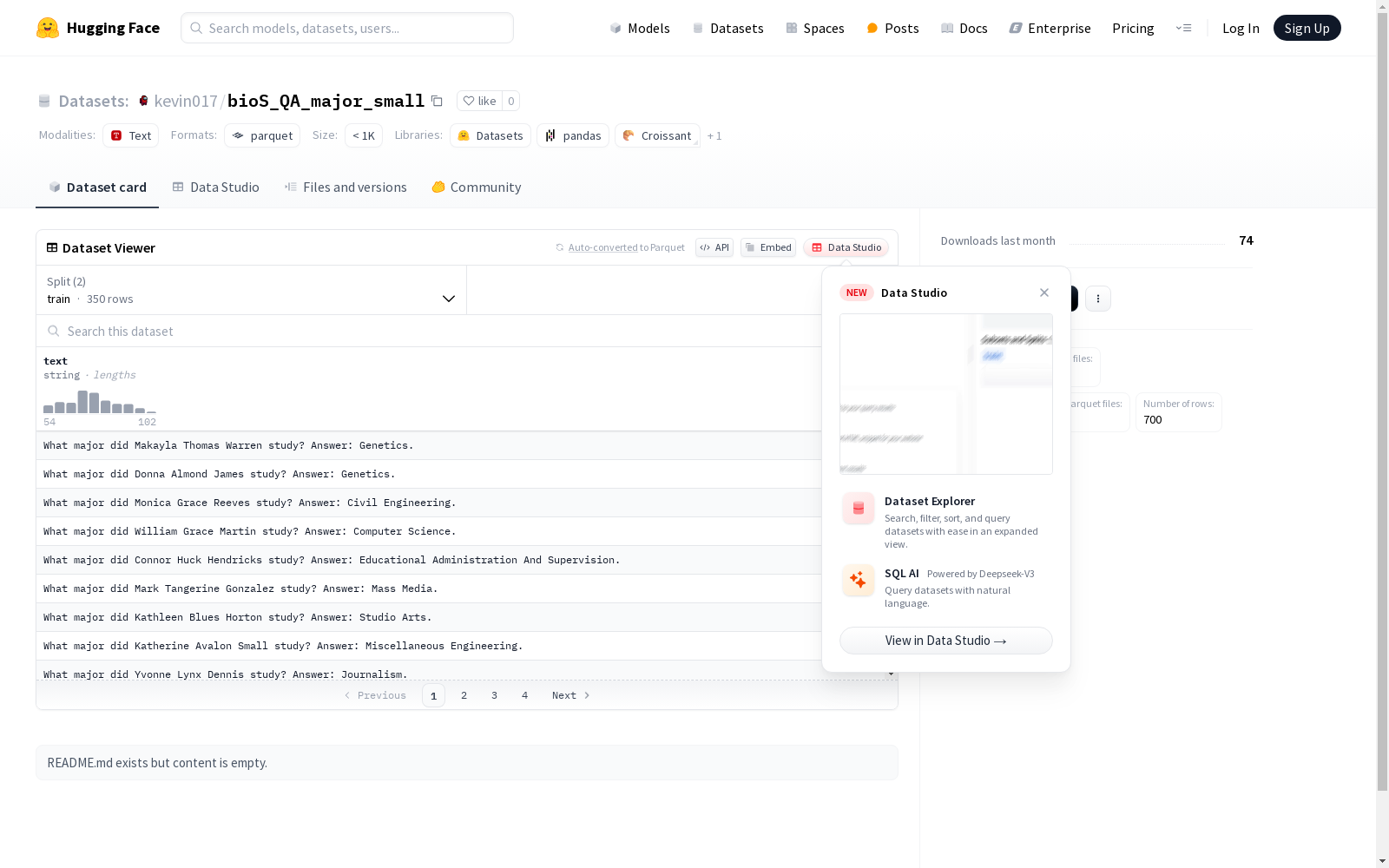The height and width of the screenshot is (868, 1389).
Task: Select the parquet format tag
Action: click(x=262, y=135)
